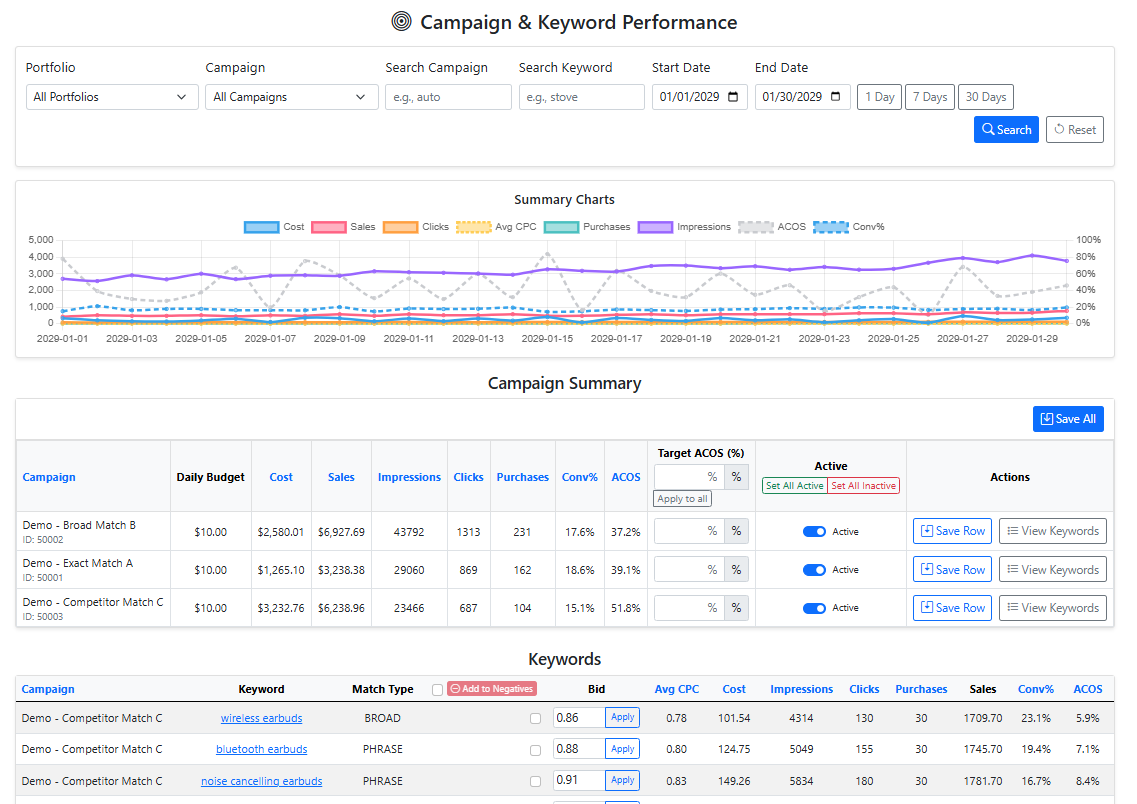The image size is (1137, 804).
Task: Click Set All Inactive button
Action: 864,486
